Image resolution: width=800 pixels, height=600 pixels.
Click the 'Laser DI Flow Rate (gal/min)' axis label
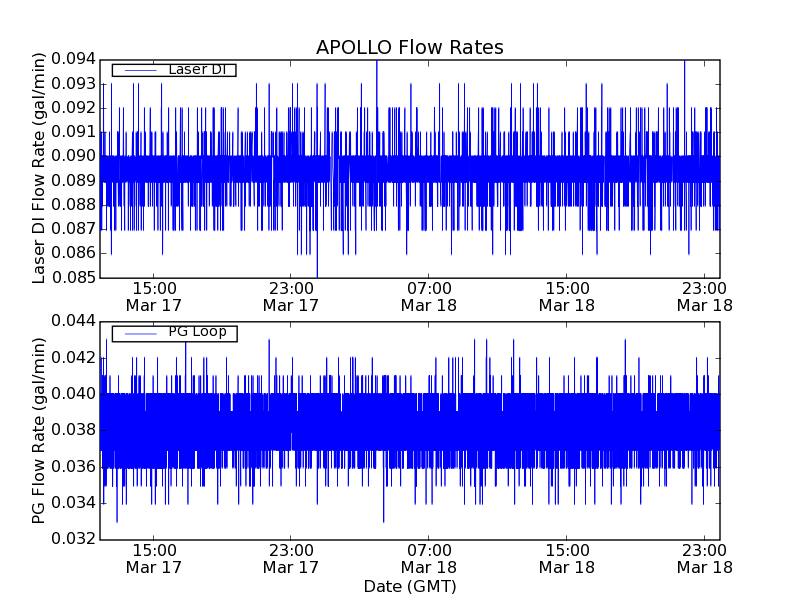coord(39,168)
